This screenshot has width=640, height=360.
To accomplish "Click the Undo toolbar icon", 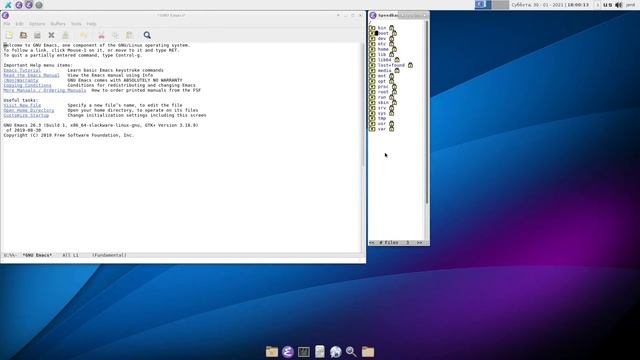I will [x=84, y=35].
